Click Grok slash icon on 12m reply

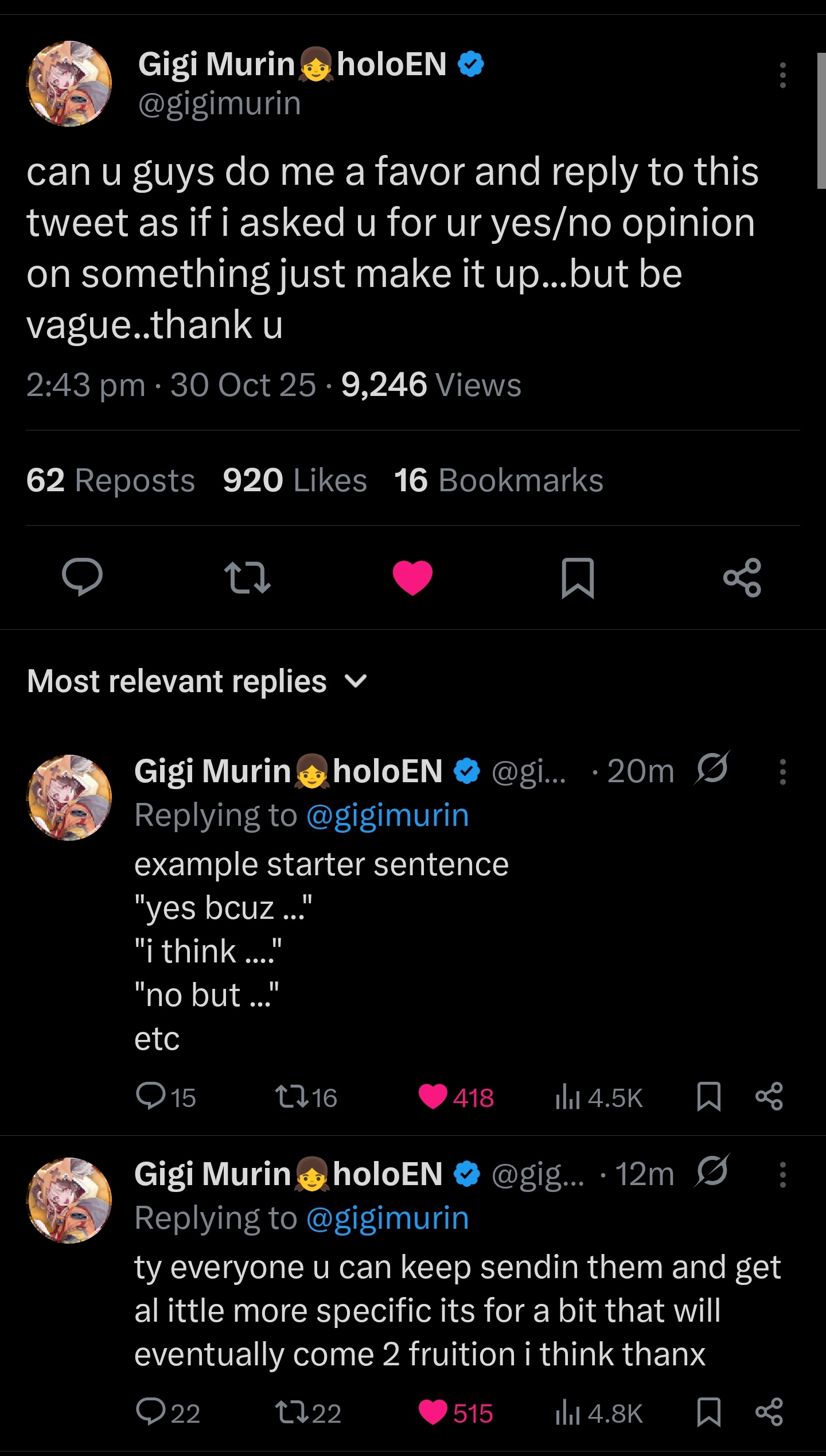pyautogui.click(x=712, y=1171)
